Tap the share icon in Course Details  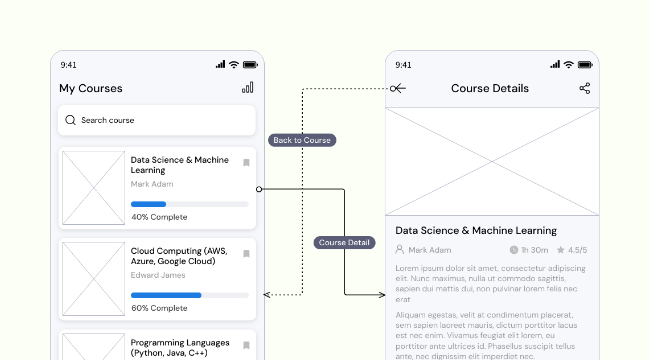(x=585, y=88)
